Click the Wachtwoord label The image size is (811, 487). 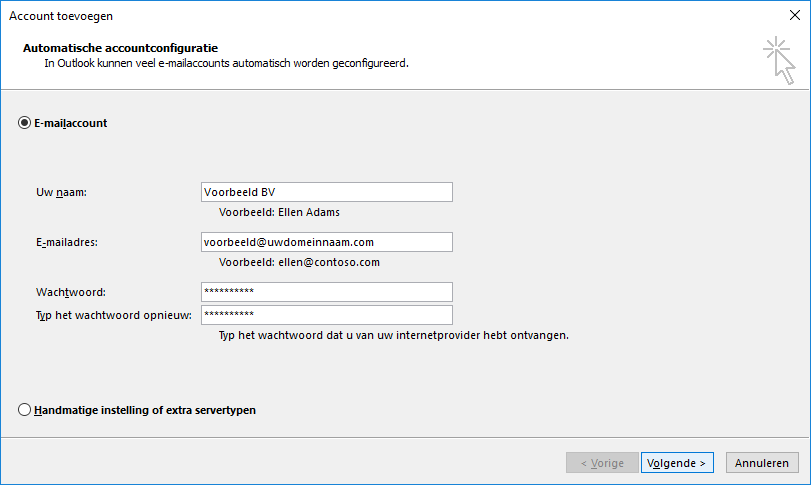71,293
